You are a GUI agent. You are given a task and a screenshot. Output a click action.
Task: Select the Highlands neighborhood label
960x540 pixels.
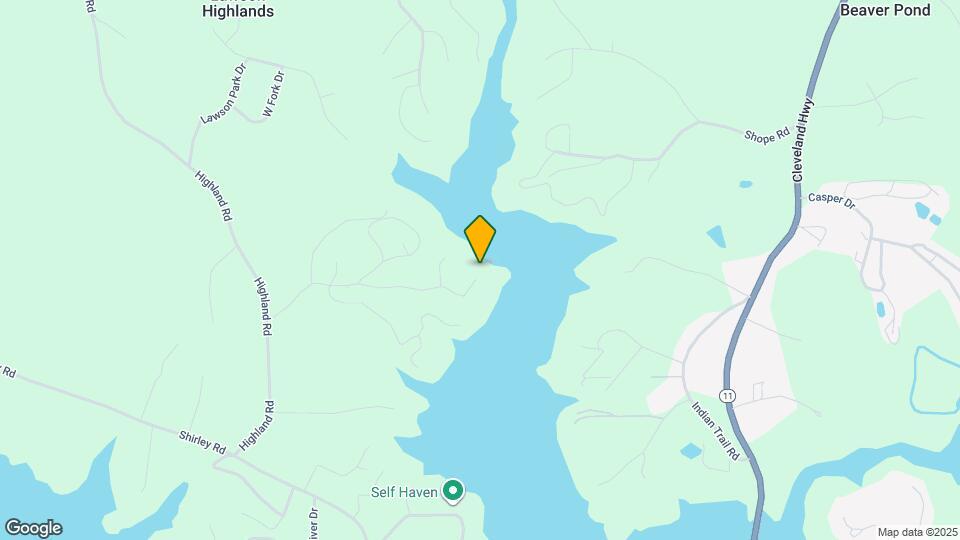238,11
